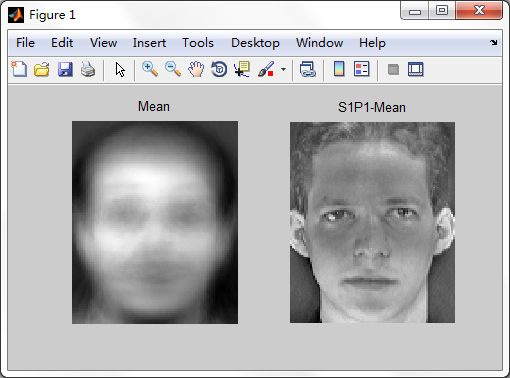
Task: Toggle the Data Cursor tool
Action: (x=242, y=69)
